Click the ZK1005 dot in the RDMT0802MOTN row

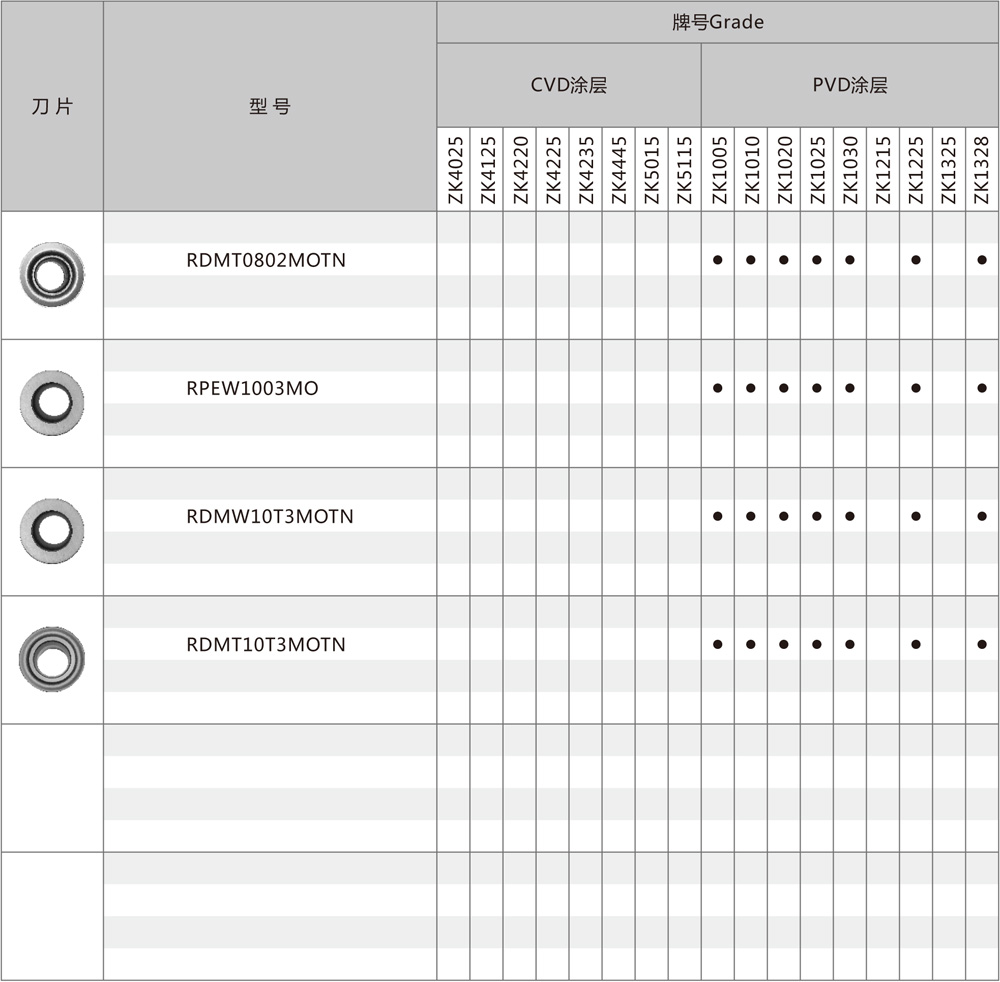click(717, 260)
